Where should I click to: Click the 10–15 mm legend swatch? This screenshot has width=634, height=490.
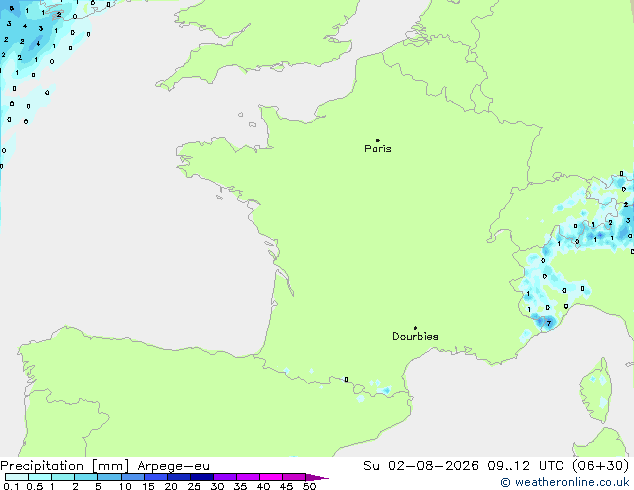click(x=133, y=477)
